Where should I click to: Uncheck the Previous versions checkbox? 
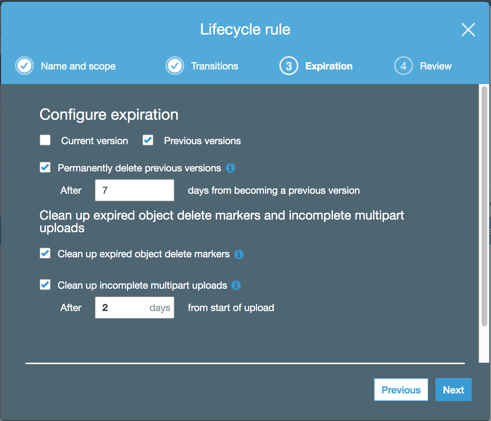point(148,140)
